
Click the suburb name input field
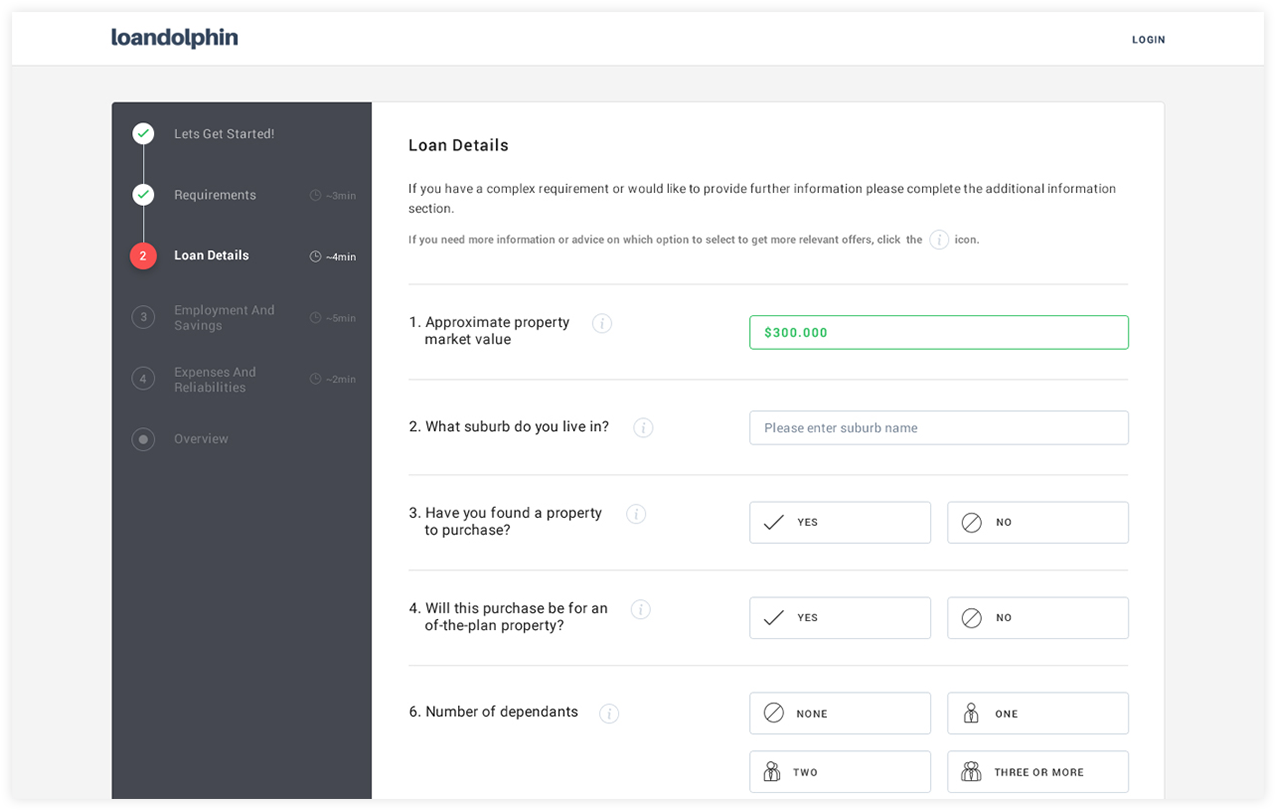click(x=939, y=427)
